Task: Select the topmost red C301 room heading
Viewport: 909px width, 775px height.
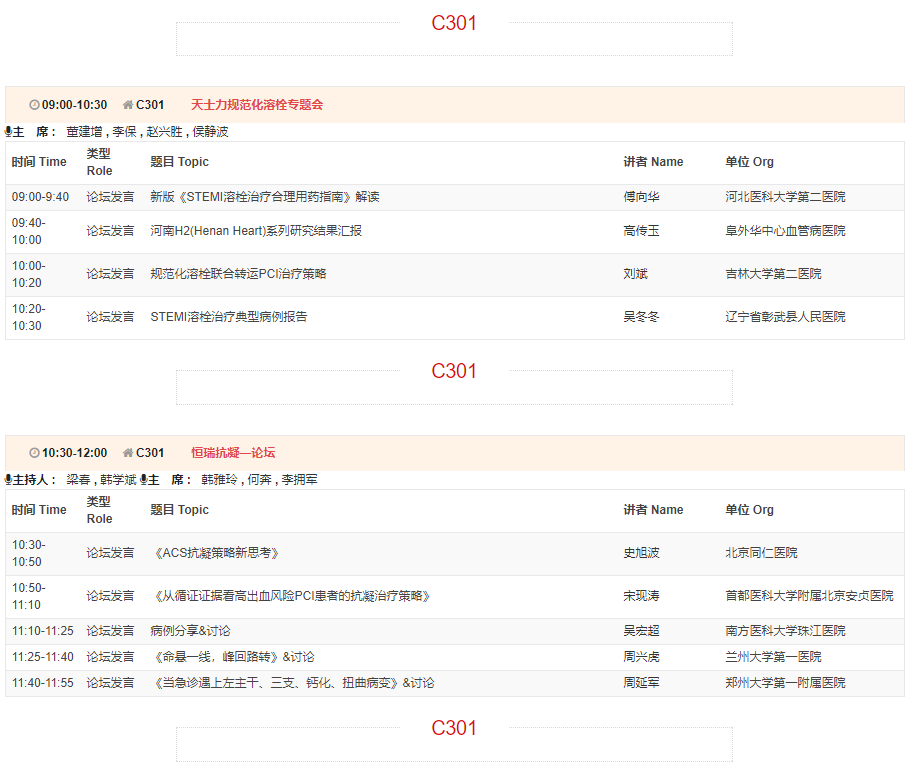Action: coord(454,23)
